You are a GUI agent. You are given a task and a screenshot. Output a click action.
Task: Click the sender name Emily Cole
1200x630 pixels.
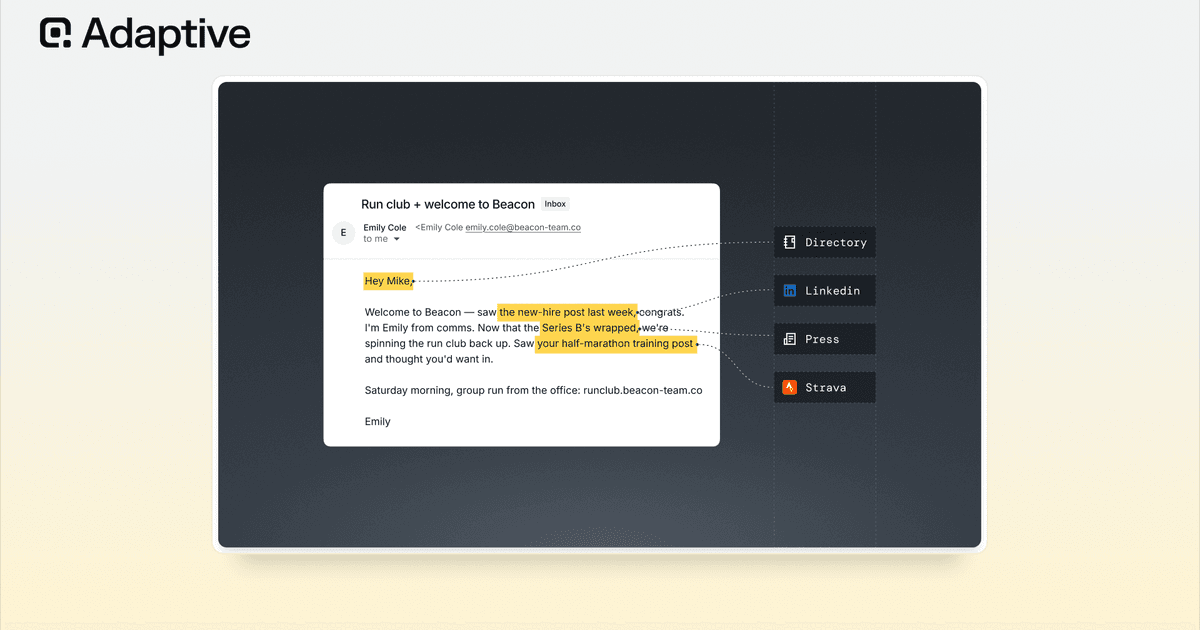point(385,228)
